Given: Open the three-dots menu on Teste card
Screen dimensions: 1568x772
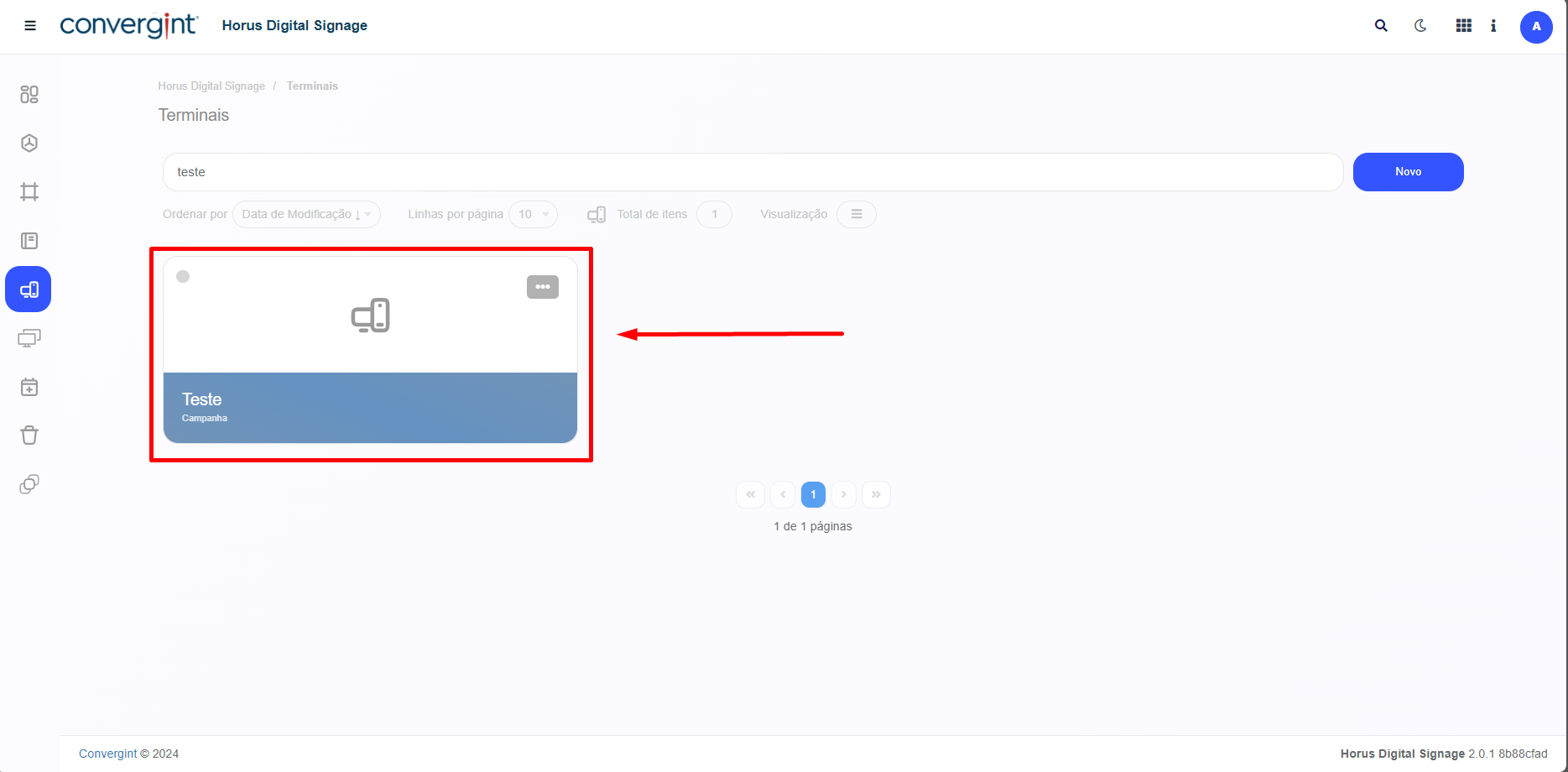Looking at the screenshot, I should (542, 287).
